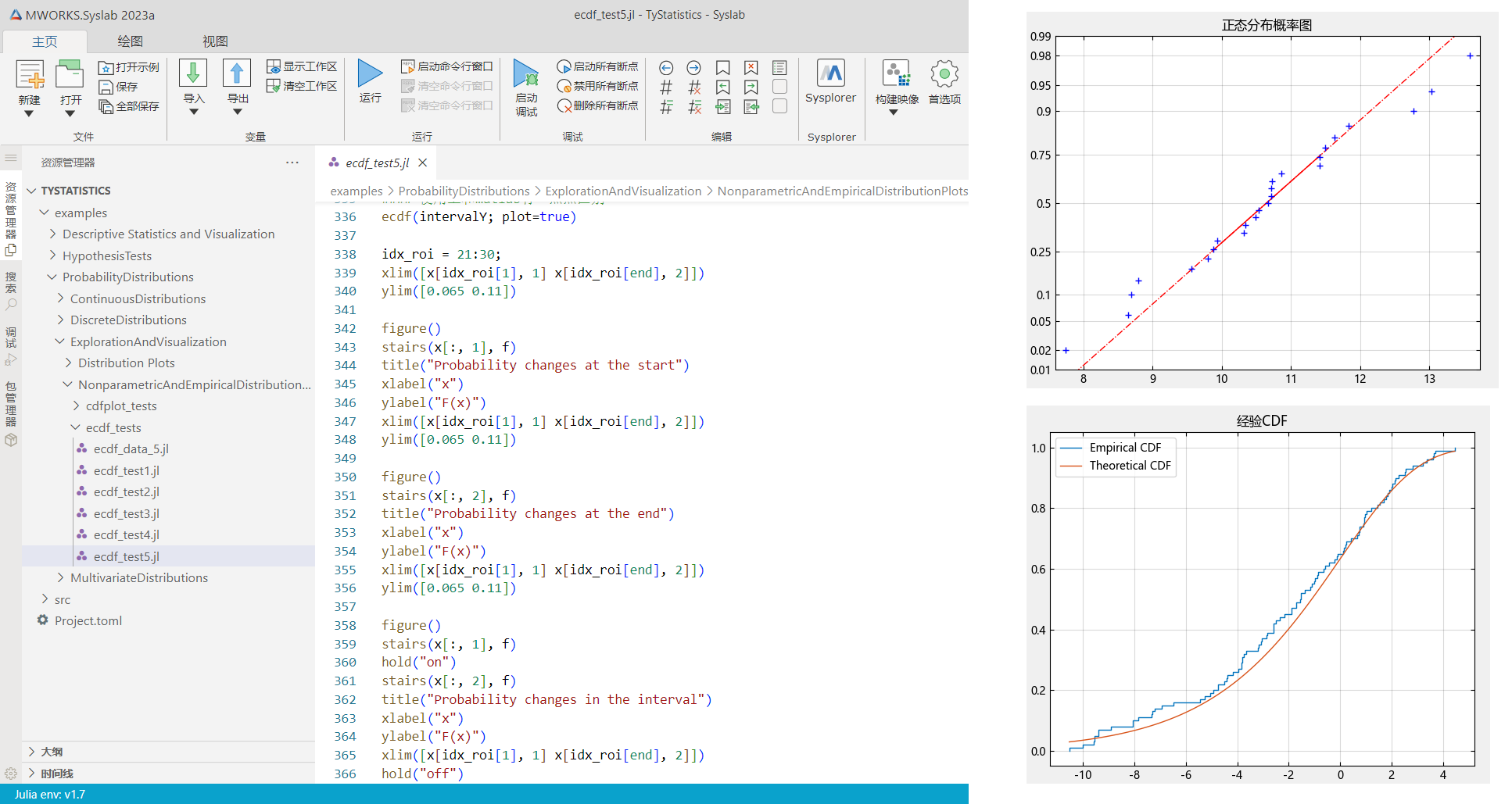This screenshot has width=1512, height=804.
Task: Open the Import (导入) dropdown
Action: click(x=193, y=112)
